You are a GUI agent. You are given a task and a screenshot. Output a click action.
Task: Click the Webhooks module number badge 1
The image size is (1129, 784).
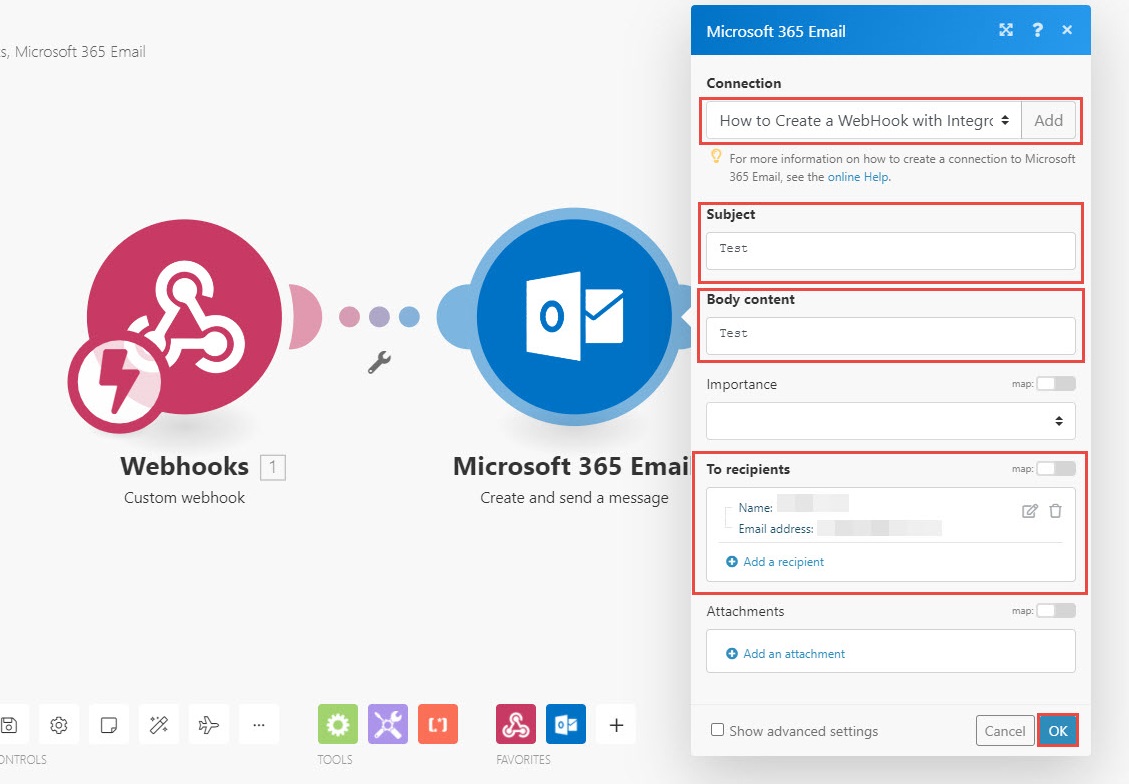click(273, 468)
